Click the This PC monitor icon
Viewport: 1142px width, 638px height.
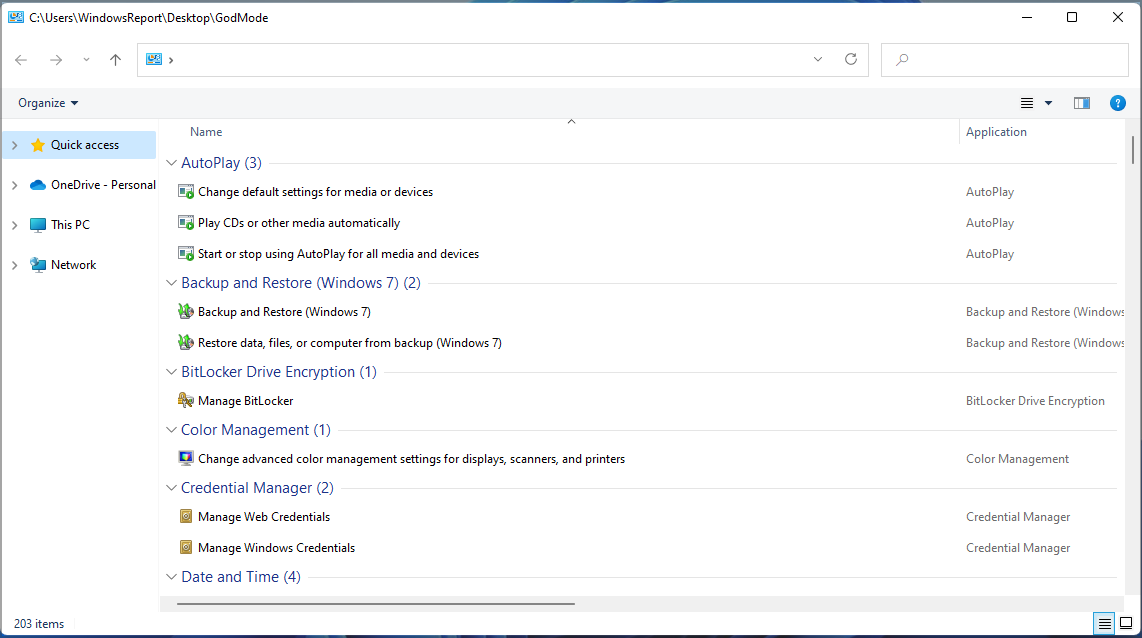(x=38, y=225)
